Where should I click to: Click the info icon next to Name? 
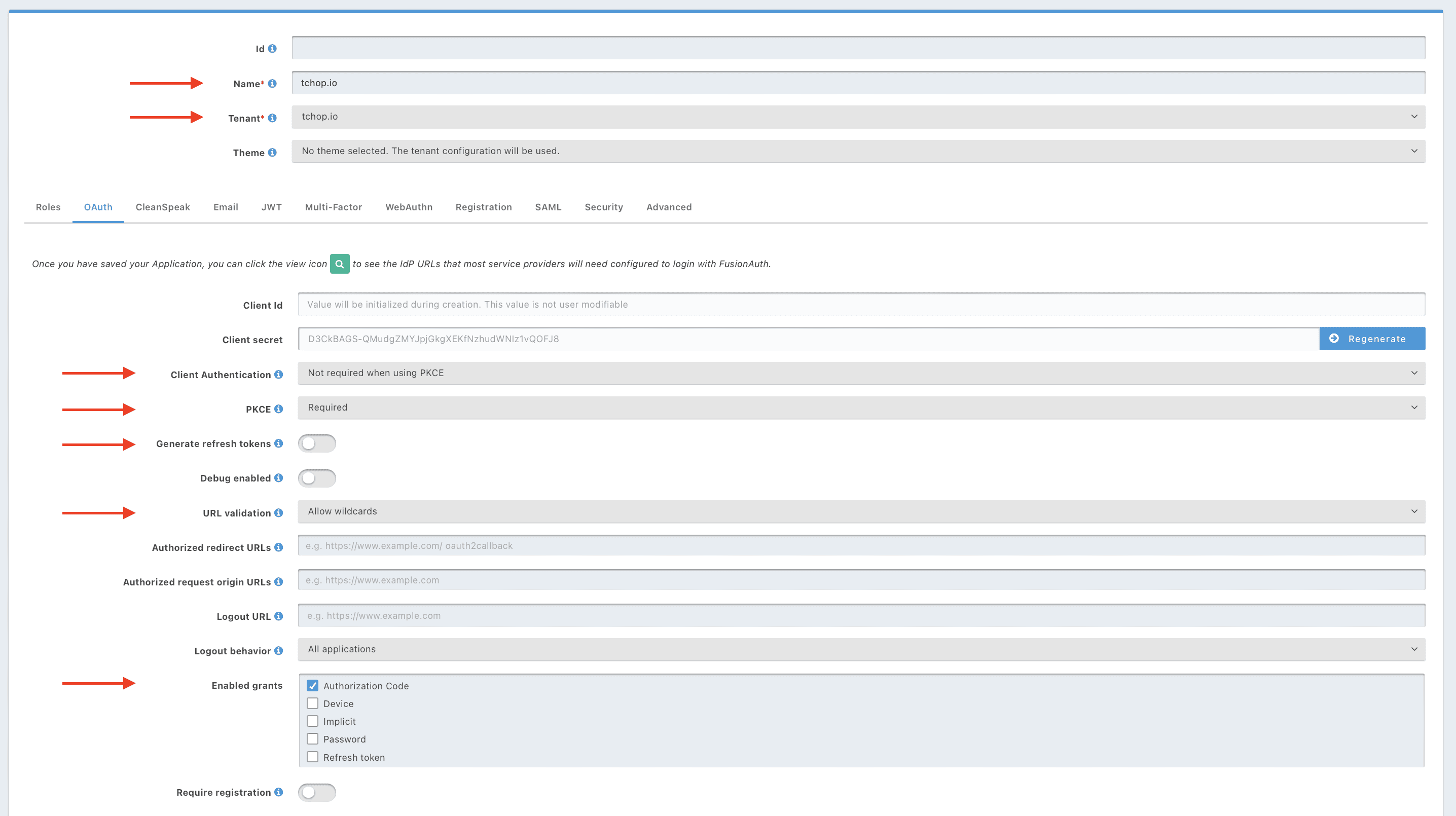[272, 84]
